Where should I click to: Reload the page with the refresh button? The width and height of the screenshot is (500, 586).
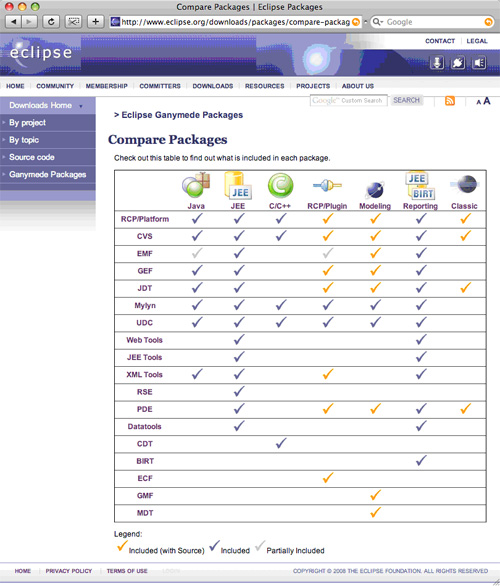click(x=51, y=22)
